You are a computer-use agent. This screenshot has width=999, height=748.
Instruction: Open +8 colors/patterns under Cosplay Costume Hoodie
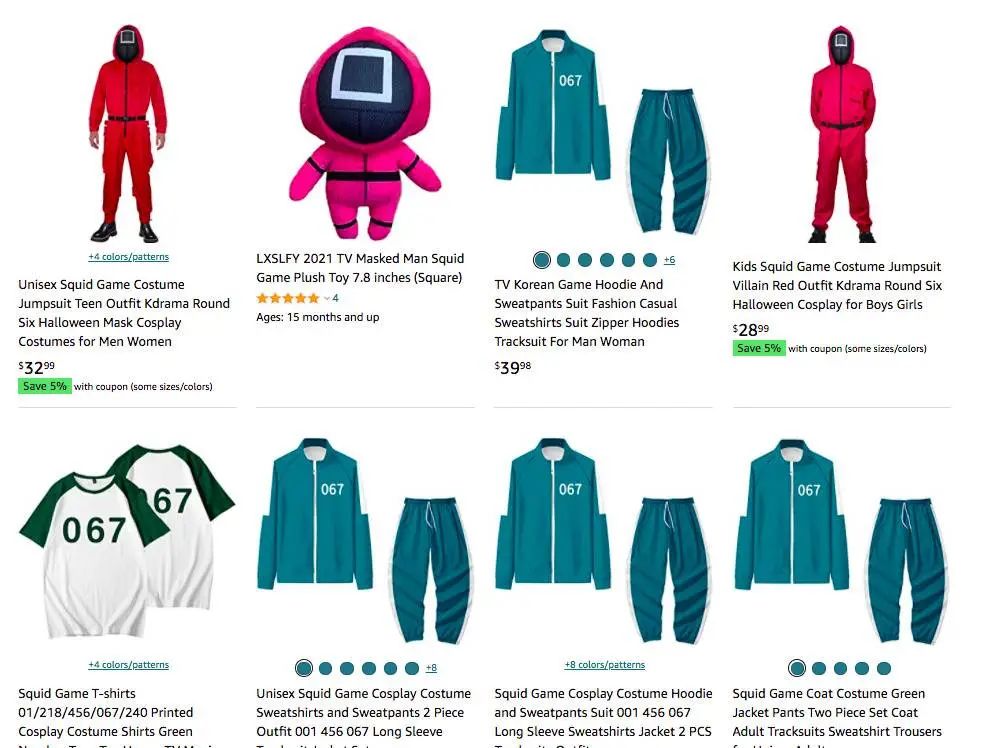[x=605, y=665]
